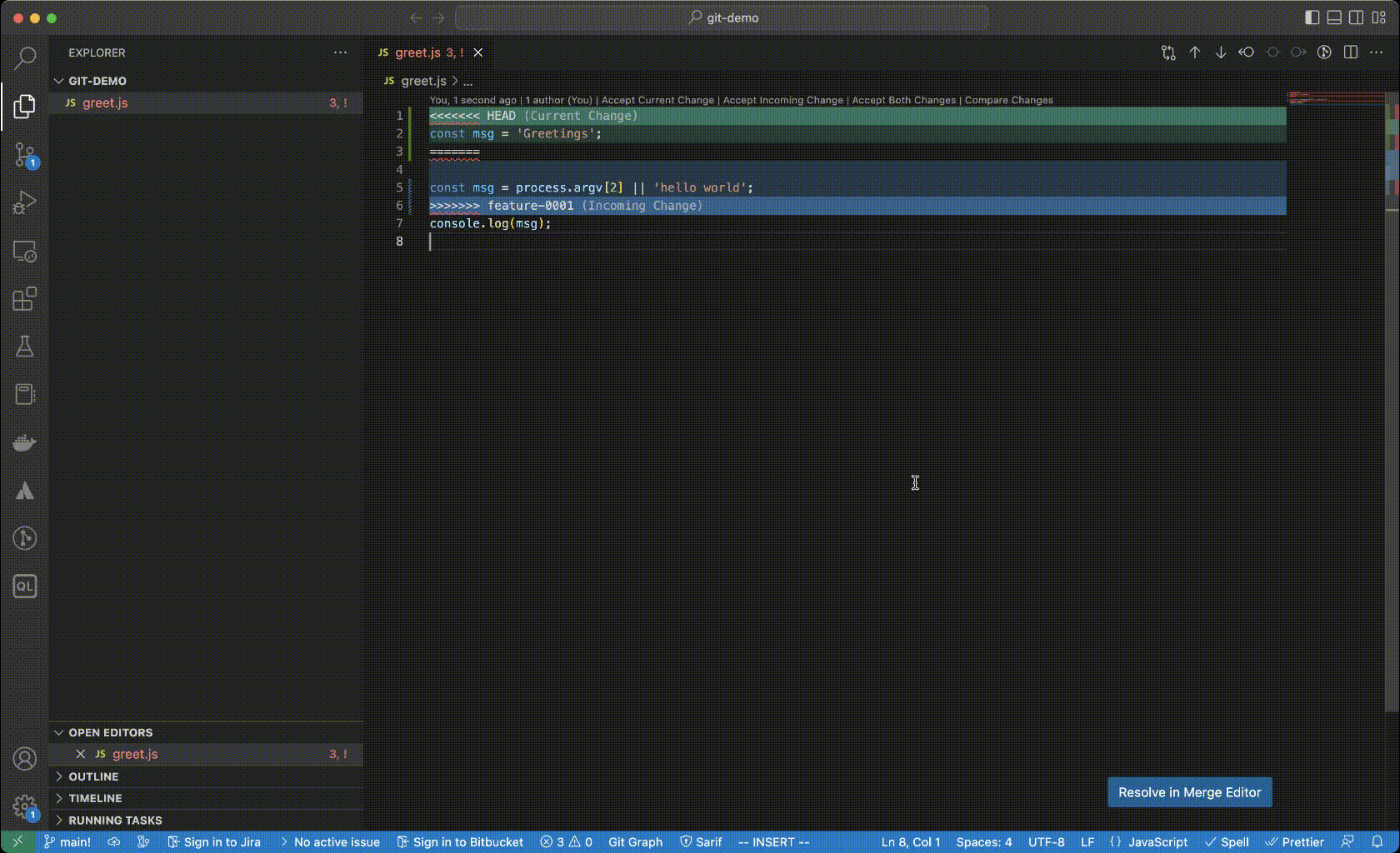Screen dimensions: 1400x853
Task: Open the Git Graph activity bar icon
Action: coord(25,538)
